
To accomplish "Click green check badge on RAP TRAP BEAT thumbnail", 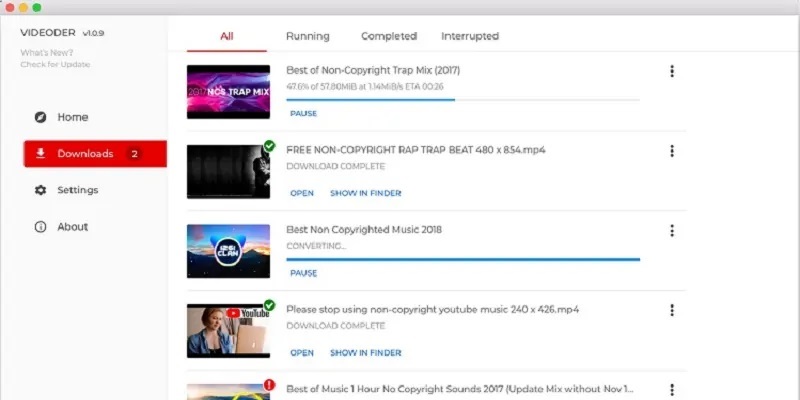I will (269, 146).
